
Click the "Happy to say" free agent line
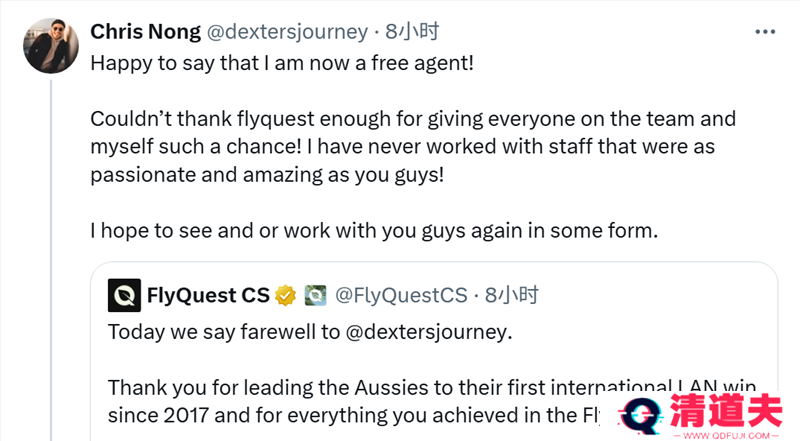pyautogui.click(x=282, y=62)
